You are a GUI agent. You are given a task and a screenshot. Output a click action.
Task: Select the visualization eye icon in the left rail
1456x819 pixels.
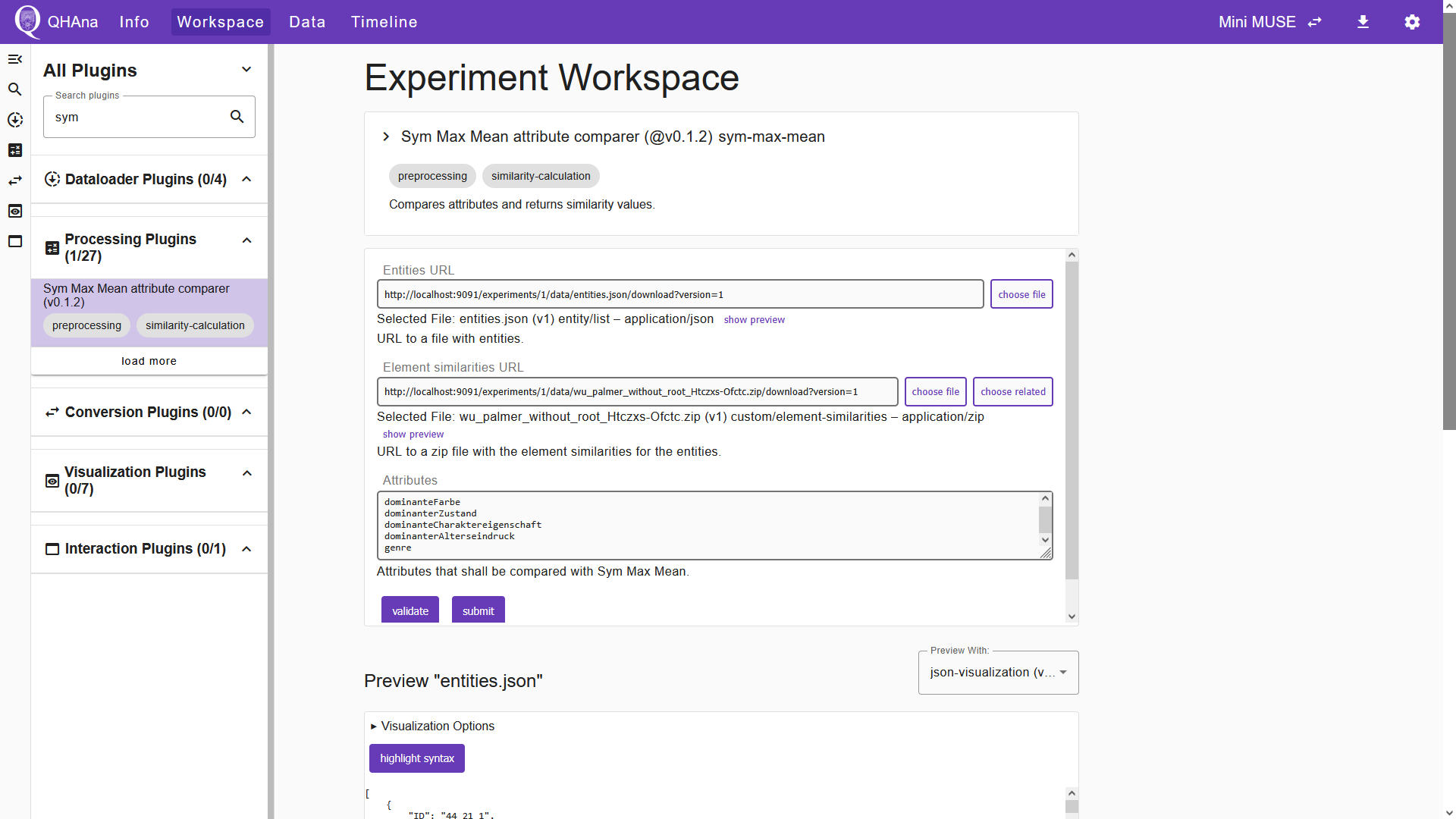coord(15,211)
